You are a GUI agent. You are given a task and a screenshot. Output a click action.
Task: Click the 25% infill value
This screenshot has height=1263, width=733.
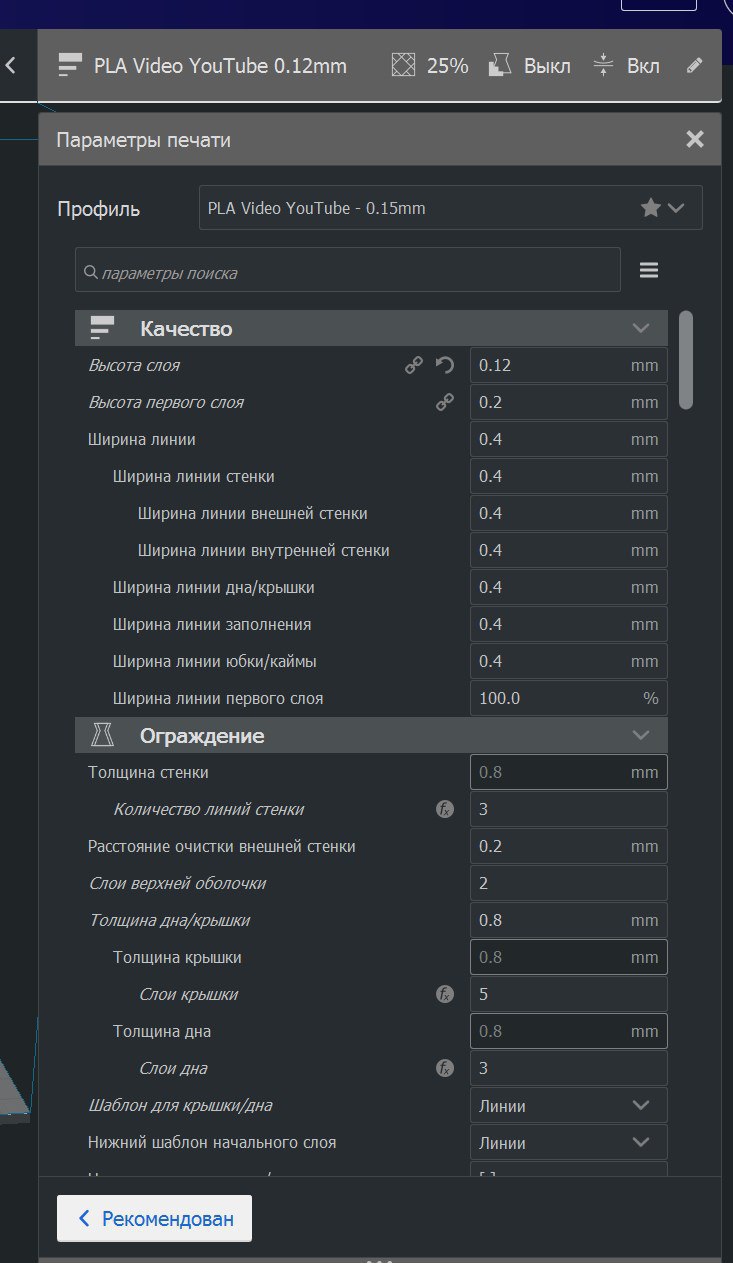tap(447, 66)
